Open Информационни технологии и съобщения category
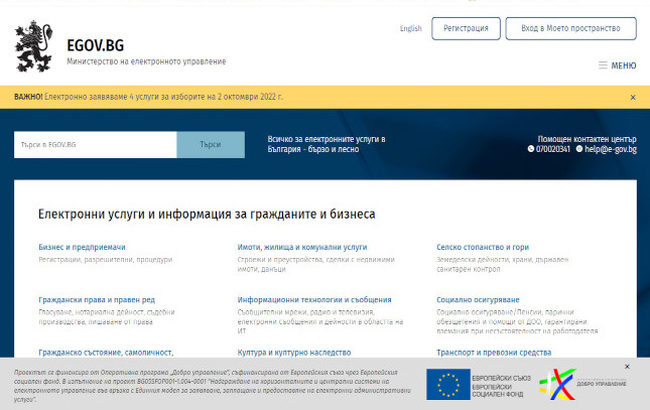The image size is (650, 410). (314, 300)
